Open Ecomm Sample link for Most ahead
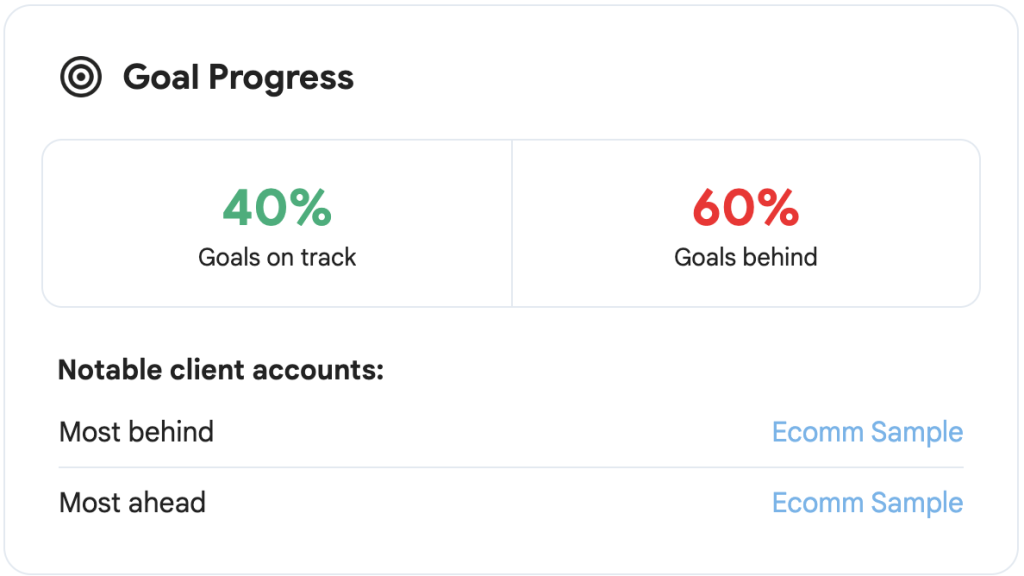 (x=867, y=503)
